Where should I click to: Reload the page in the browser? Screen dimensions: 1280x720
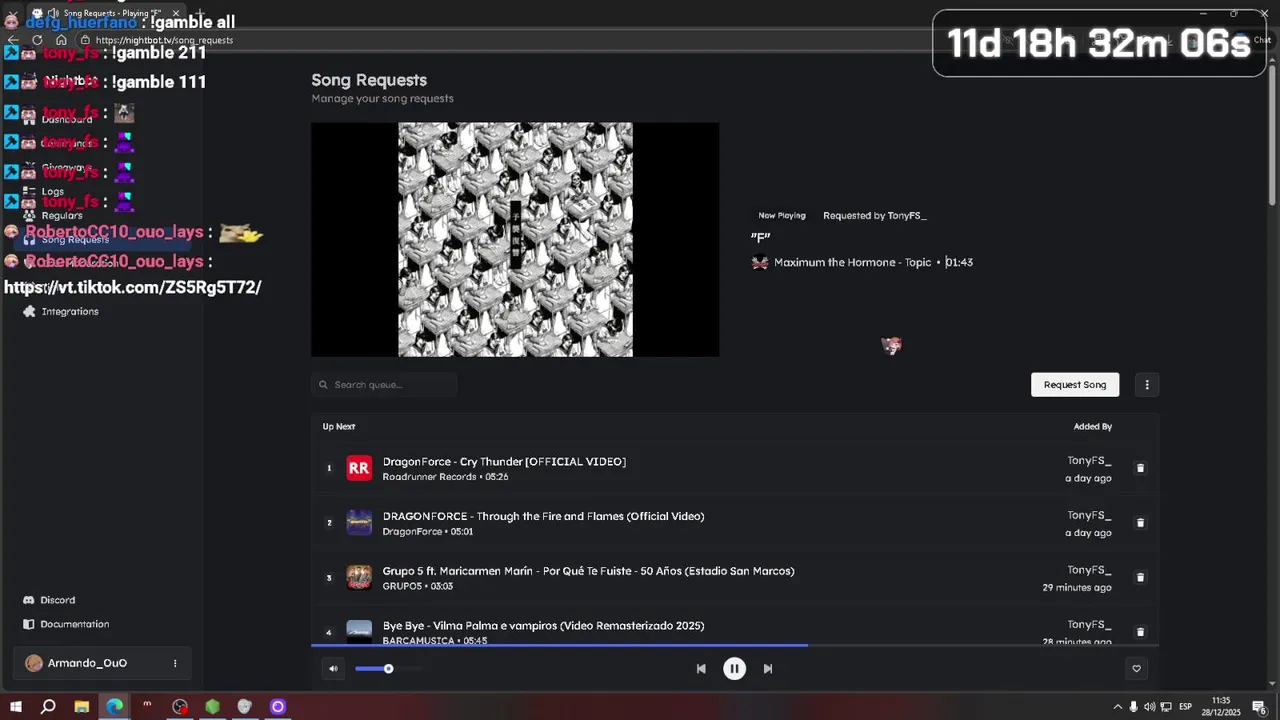click(x=37, y=40)
